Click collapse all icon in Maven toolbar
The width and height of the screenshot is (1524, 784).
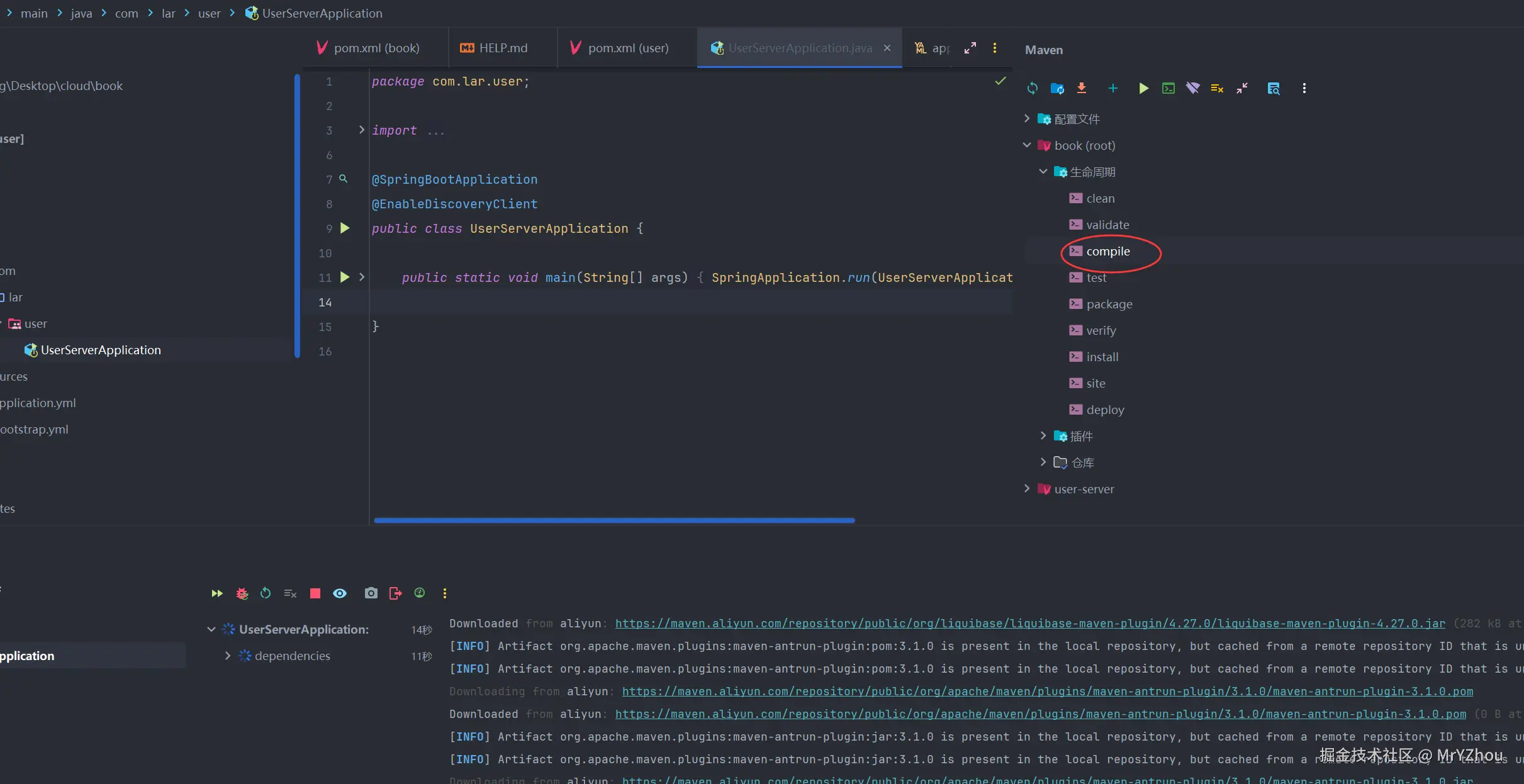1241,88
